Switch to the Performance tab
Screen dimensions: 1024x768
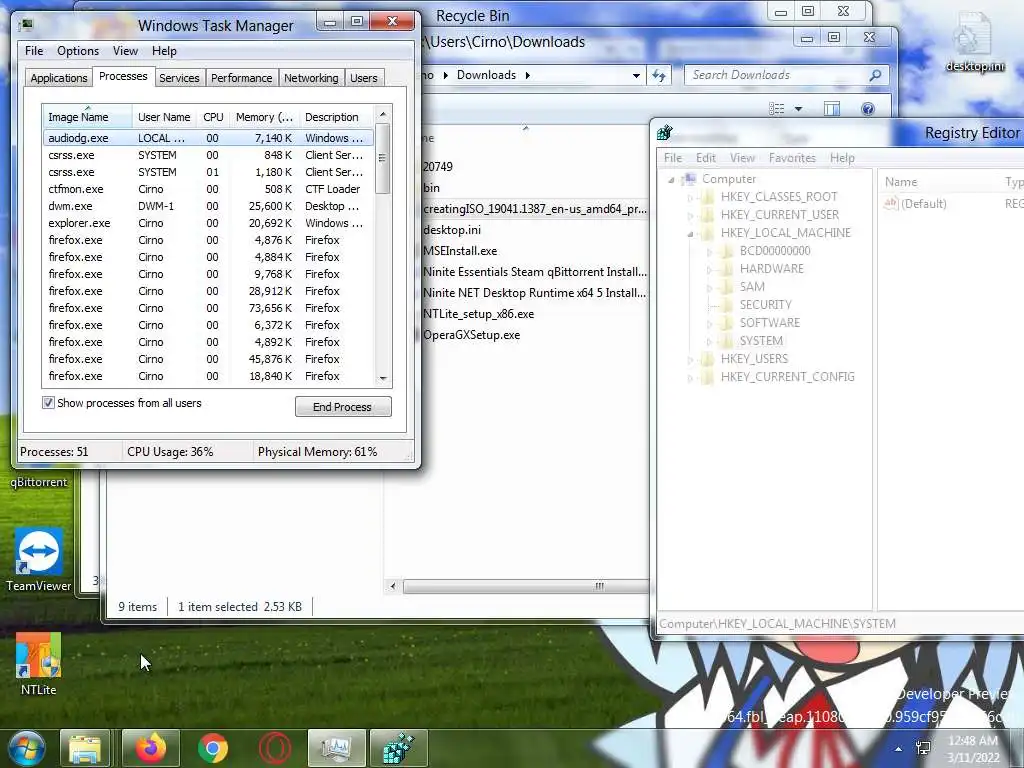click(x=241, y=78)
